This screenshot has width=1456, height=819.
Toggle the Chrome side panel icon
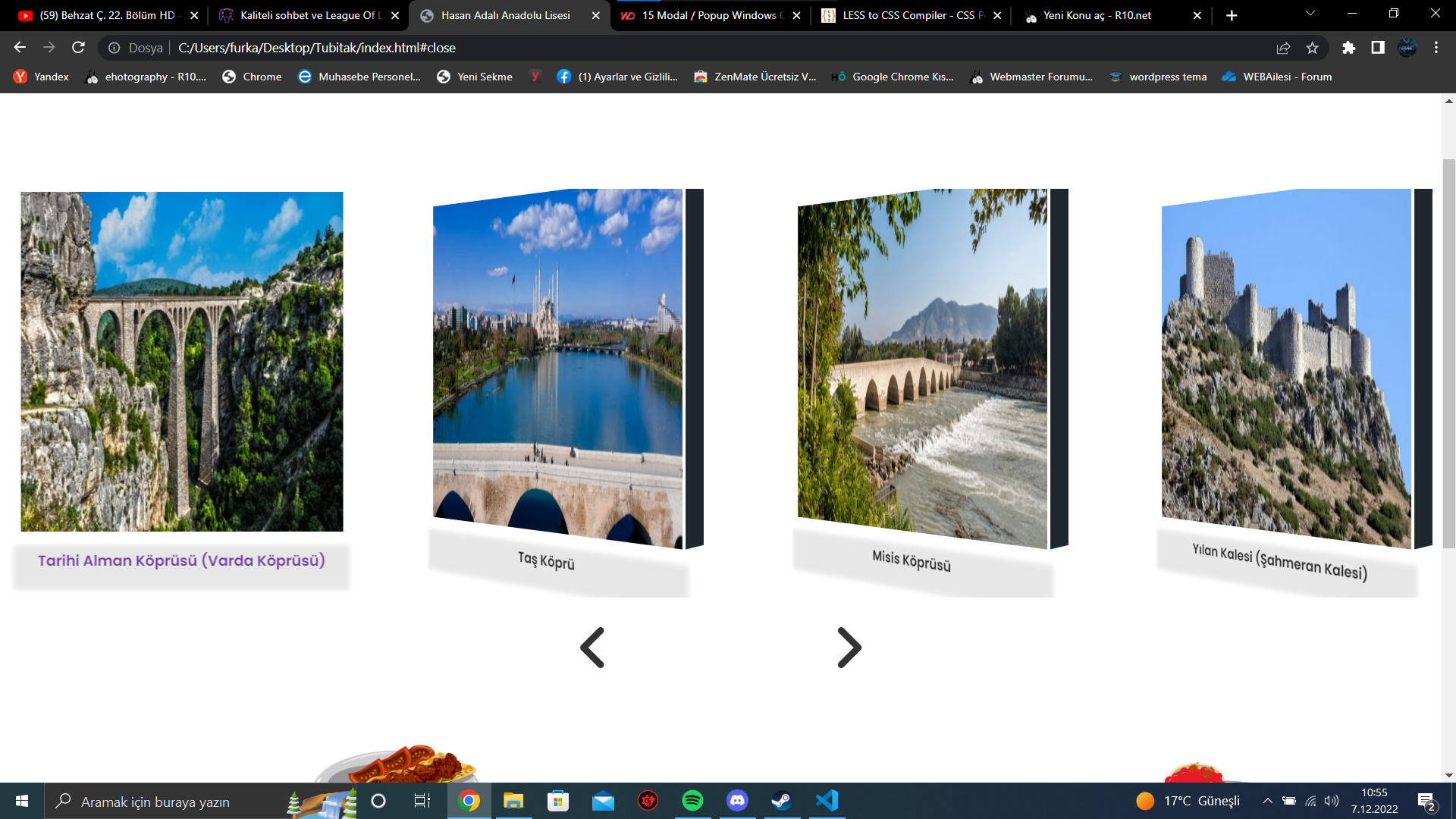[x=1378, y=48]
